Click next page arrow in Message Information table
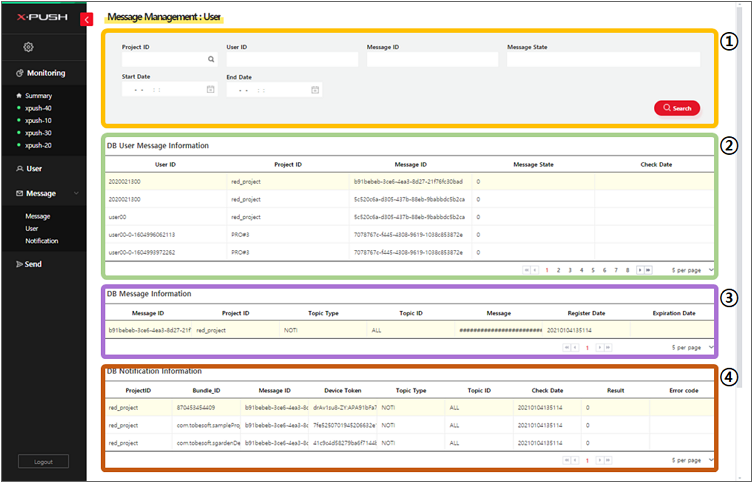The height and width of the screenshot is (482, 752). (x=599, y=347)
